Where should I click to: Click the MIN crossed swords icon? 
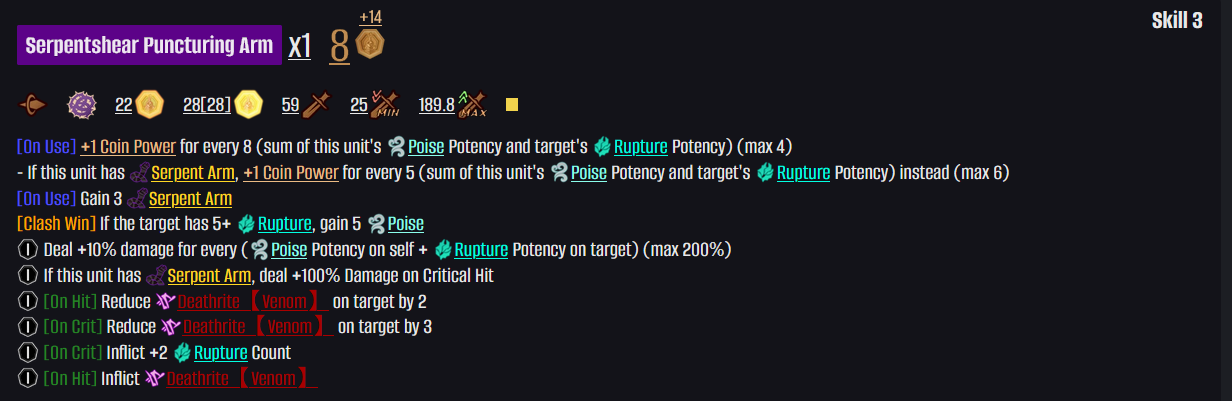386,103
